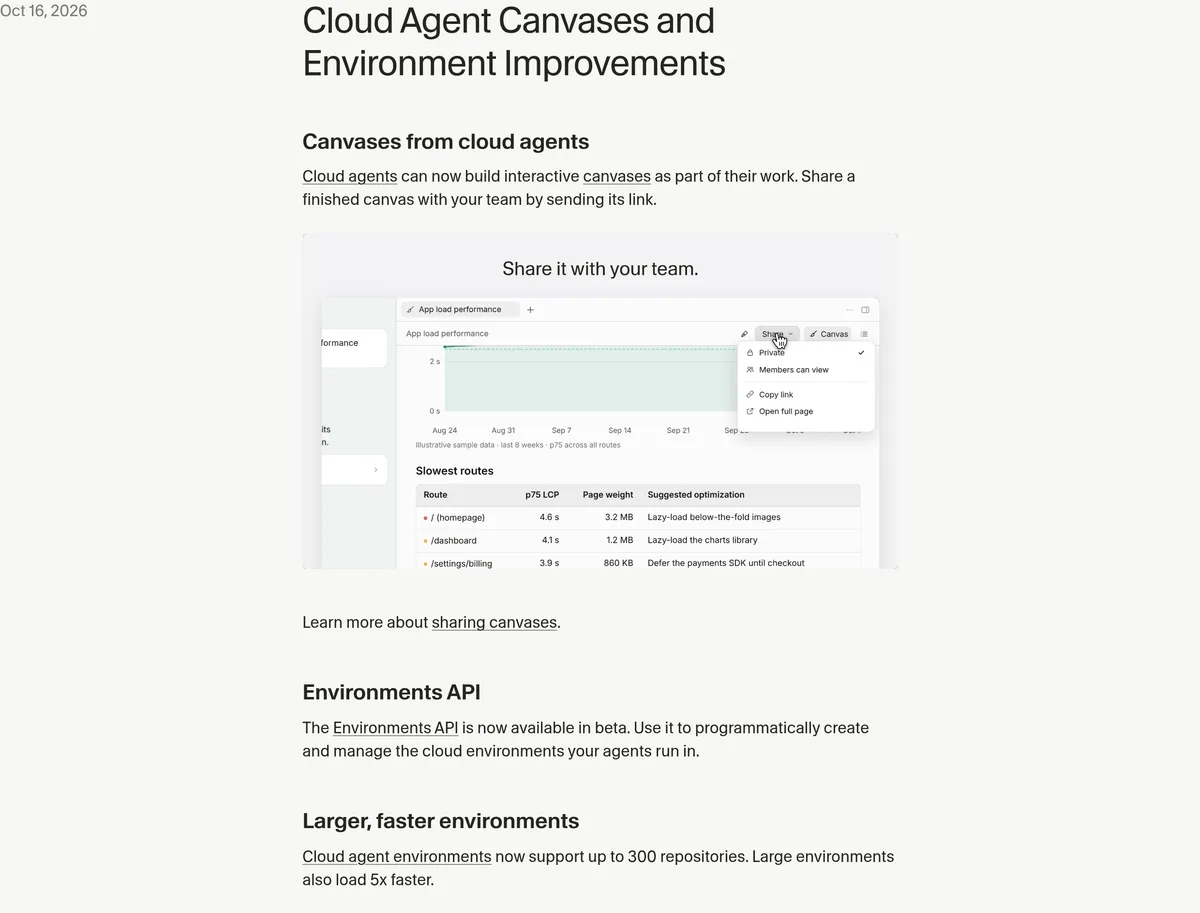The image size is (1200, 913).
Task: Click the p75 LCP column header
Action: tap(542, 495)
